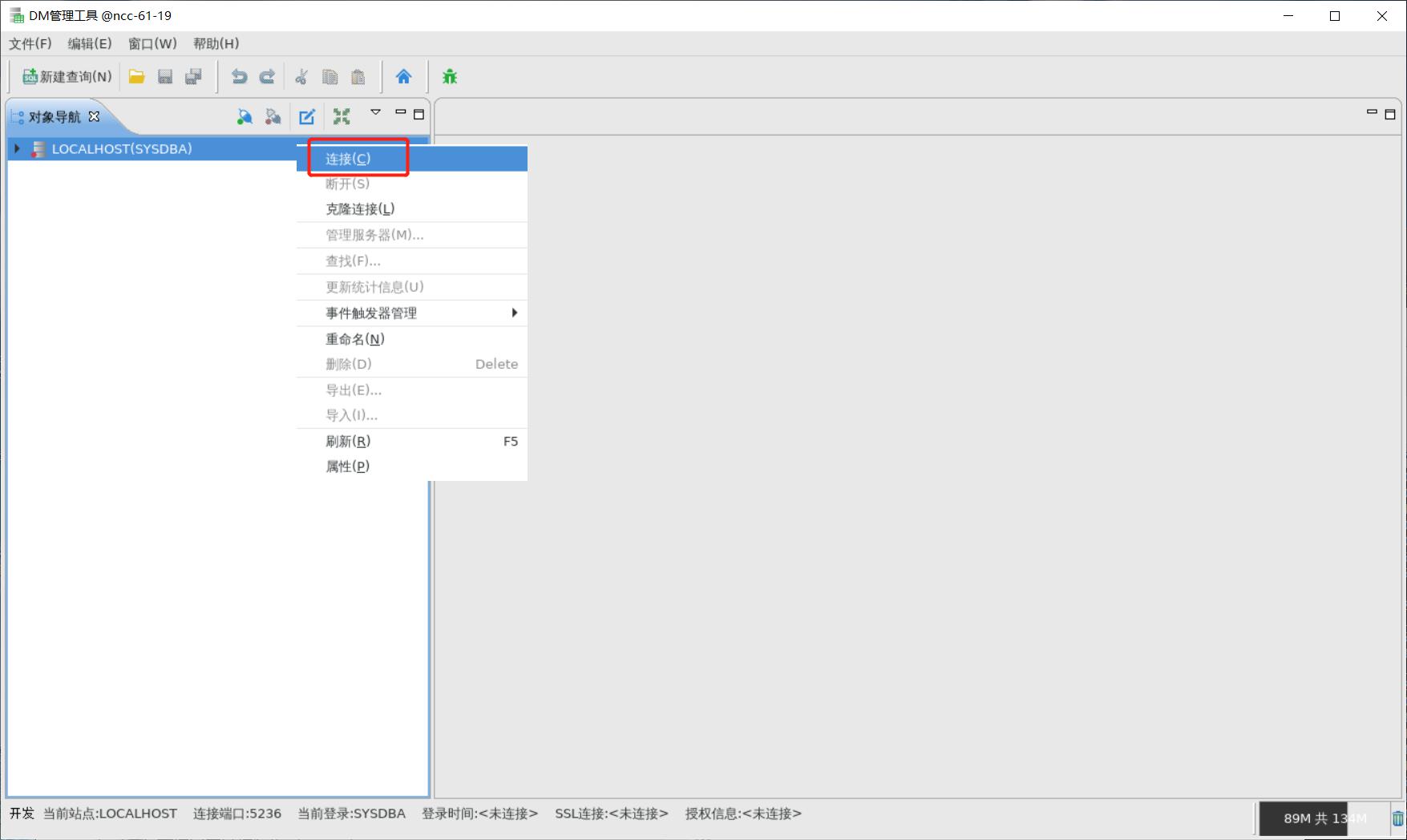Click the 登录时间:<未连接> status text
Screen dimensions: 1407x840
[x=480, y=814]
